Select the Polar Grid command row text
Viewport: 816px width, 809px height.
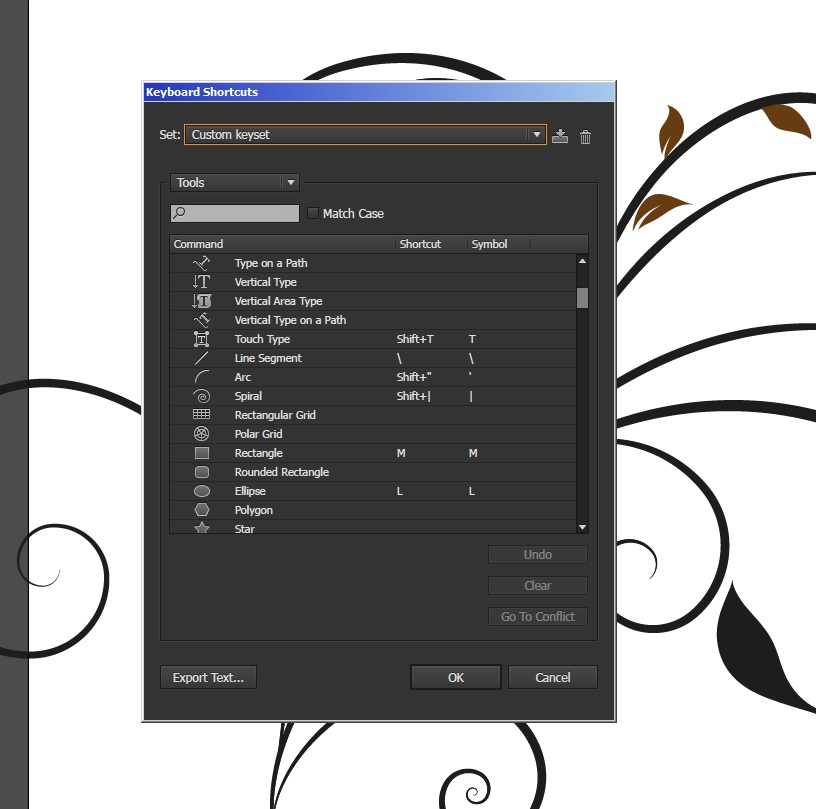click(258, 434)
